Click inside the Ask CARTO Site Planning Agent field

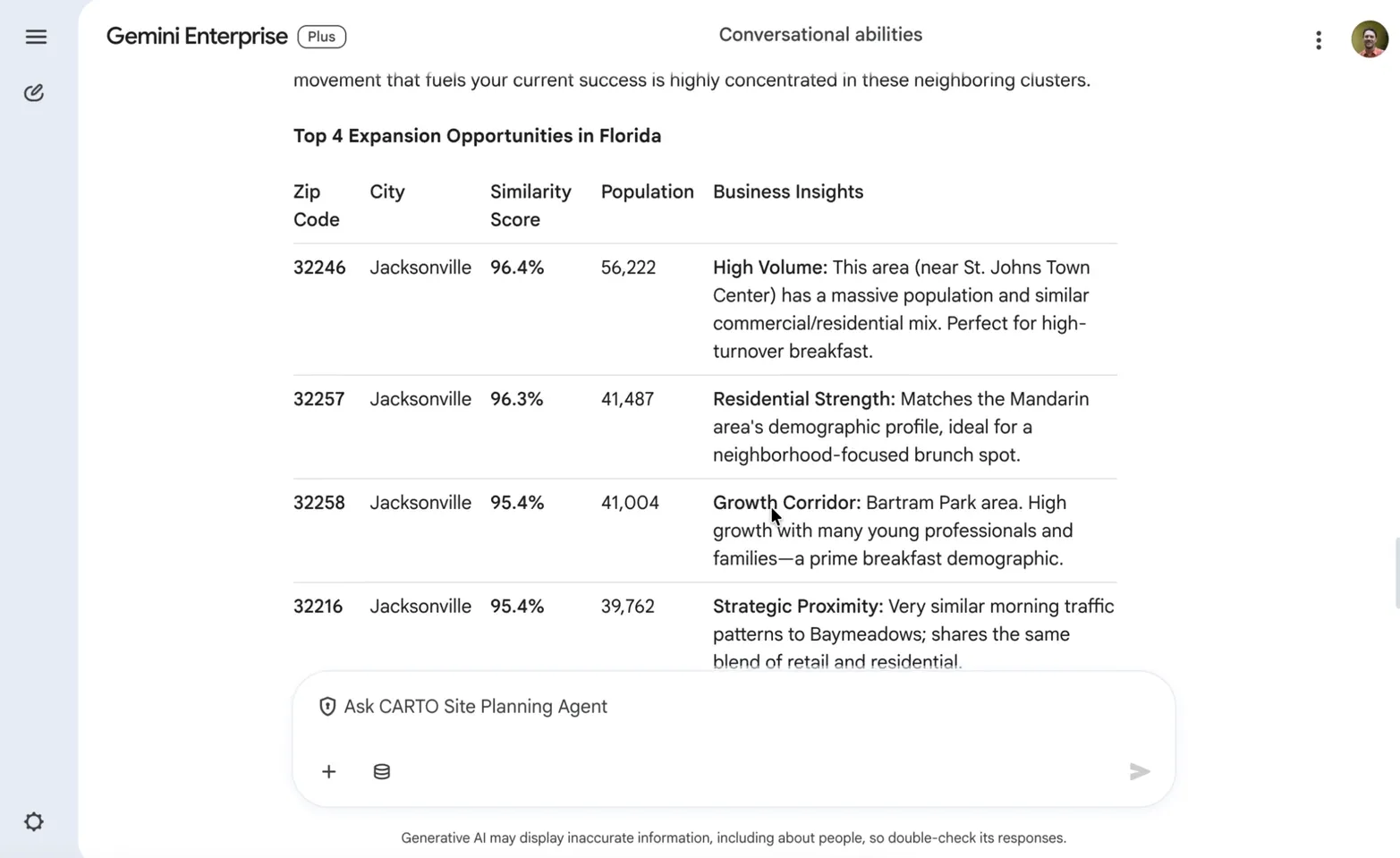point(626,707)
